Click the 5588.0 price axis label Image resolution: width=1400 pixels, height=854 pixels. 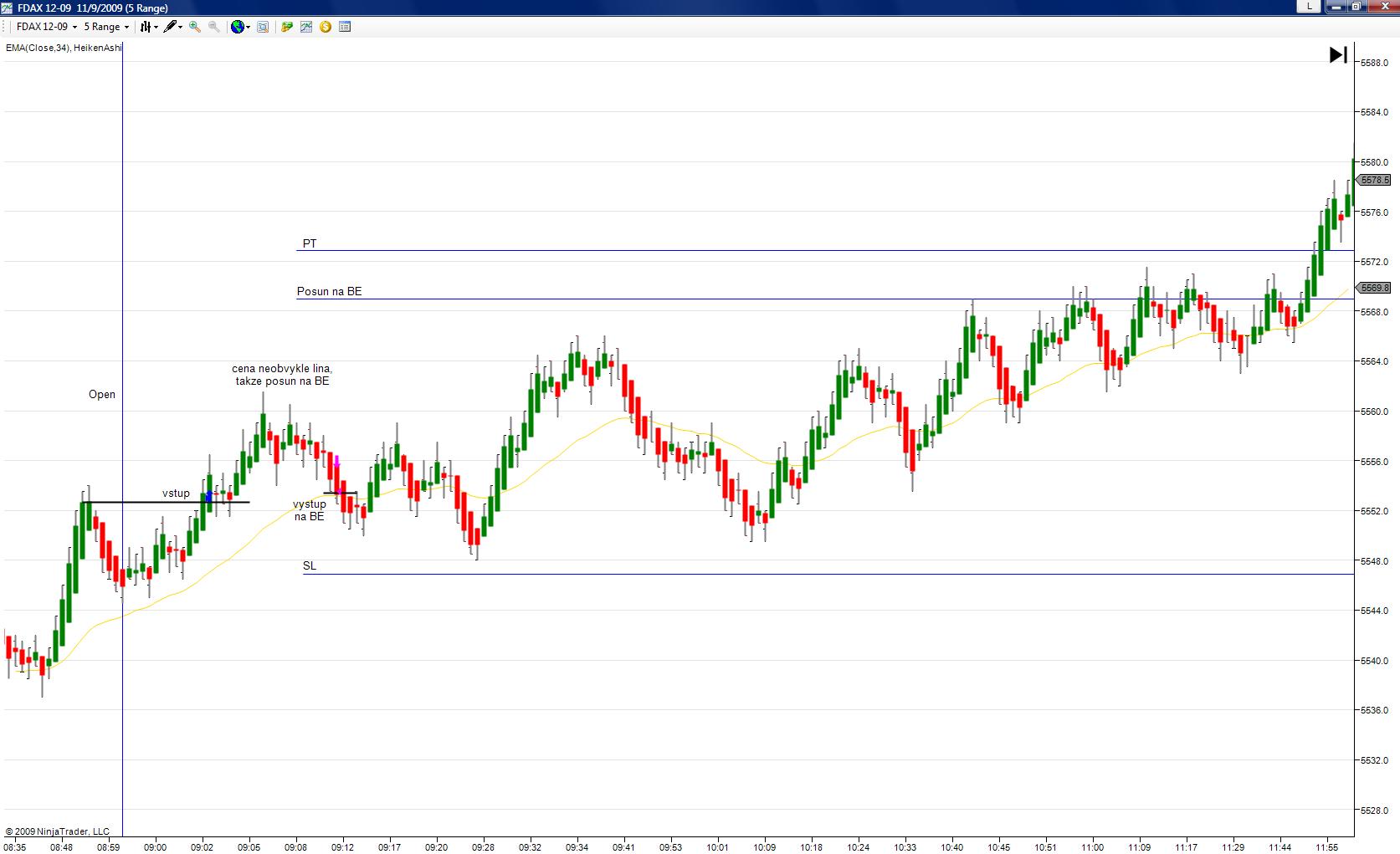1375,63
